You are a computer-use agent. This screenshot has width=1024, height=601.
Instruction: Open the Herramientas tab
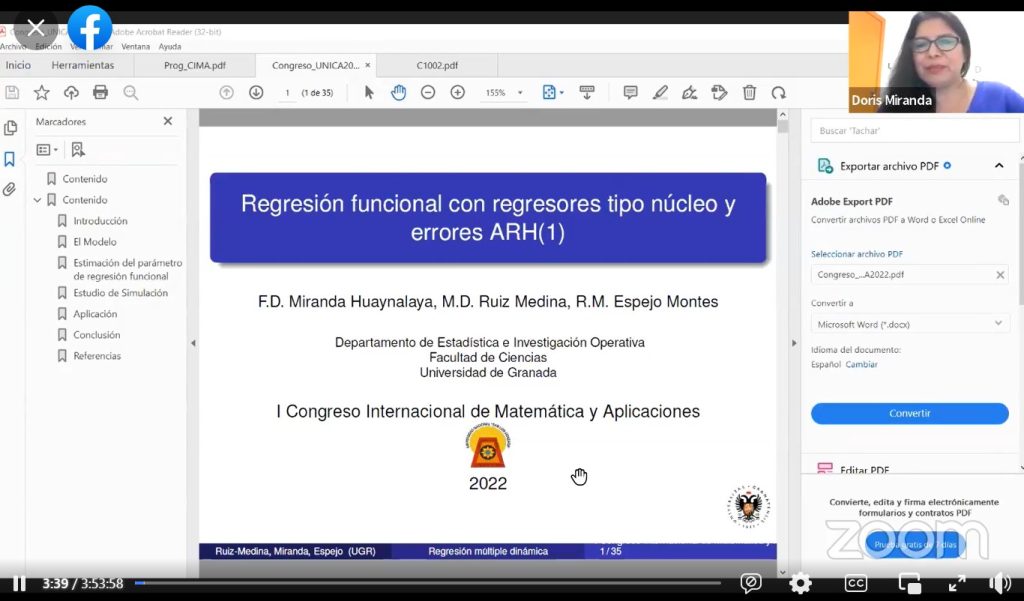83,66
